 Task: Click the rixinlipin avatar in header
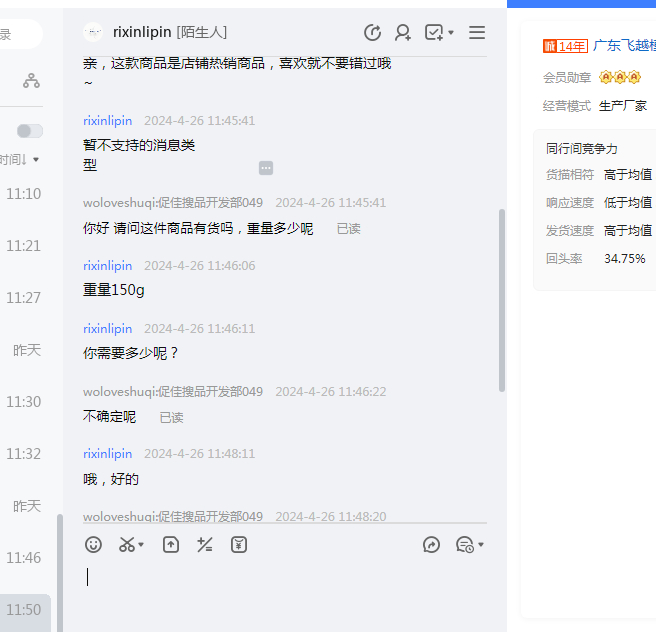[x=93, y=32]
